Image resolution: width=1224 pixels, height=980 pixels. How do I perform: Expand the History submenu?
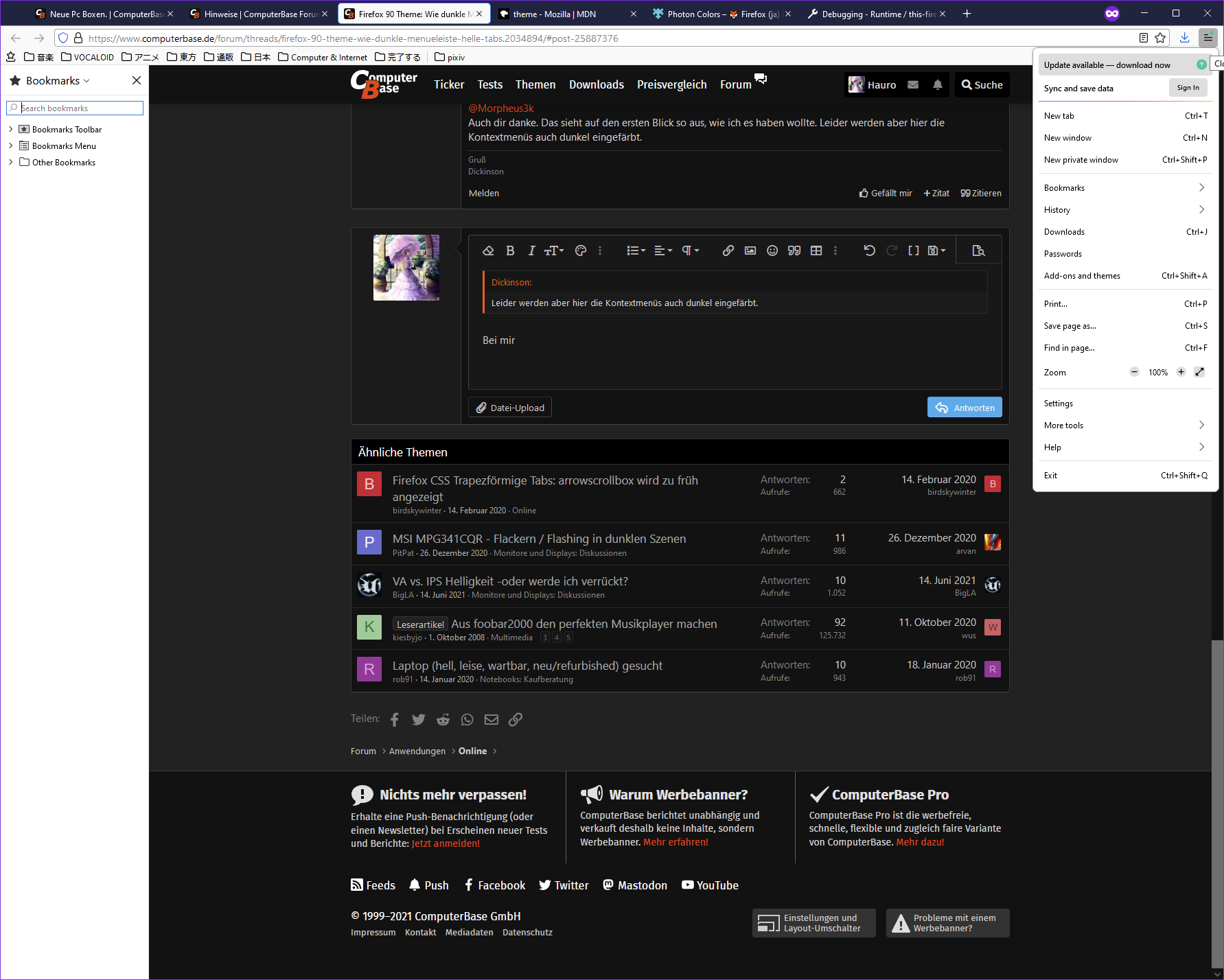point(1125,210)
